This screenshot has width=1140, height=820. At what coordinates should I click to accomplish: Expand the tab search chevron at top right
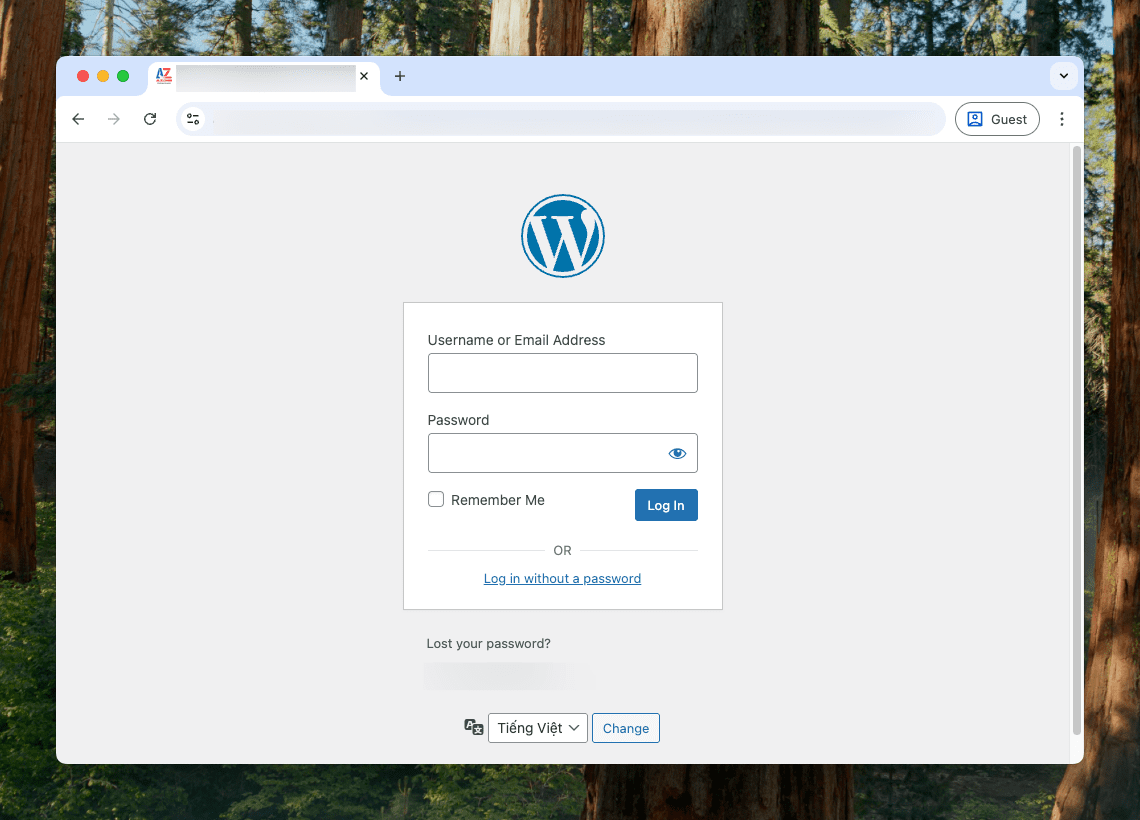1063,76
